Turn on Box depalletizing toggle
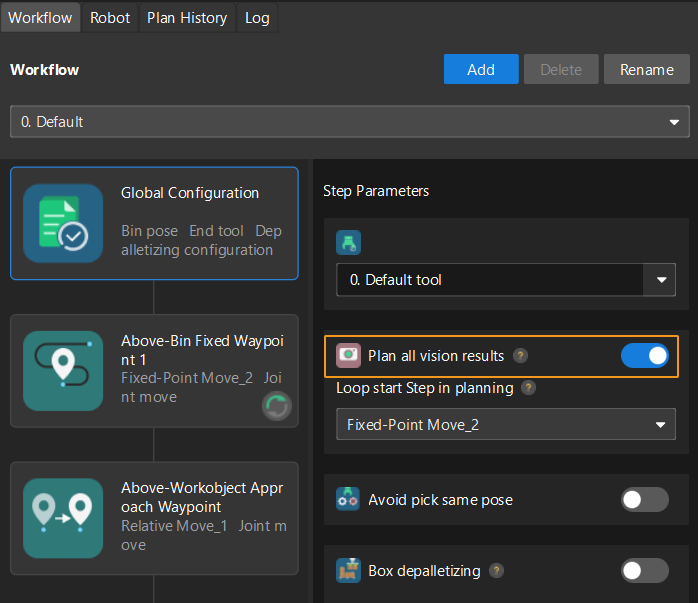Image resolution: width=698 pixels, height=603 pixels. [644, 571]
